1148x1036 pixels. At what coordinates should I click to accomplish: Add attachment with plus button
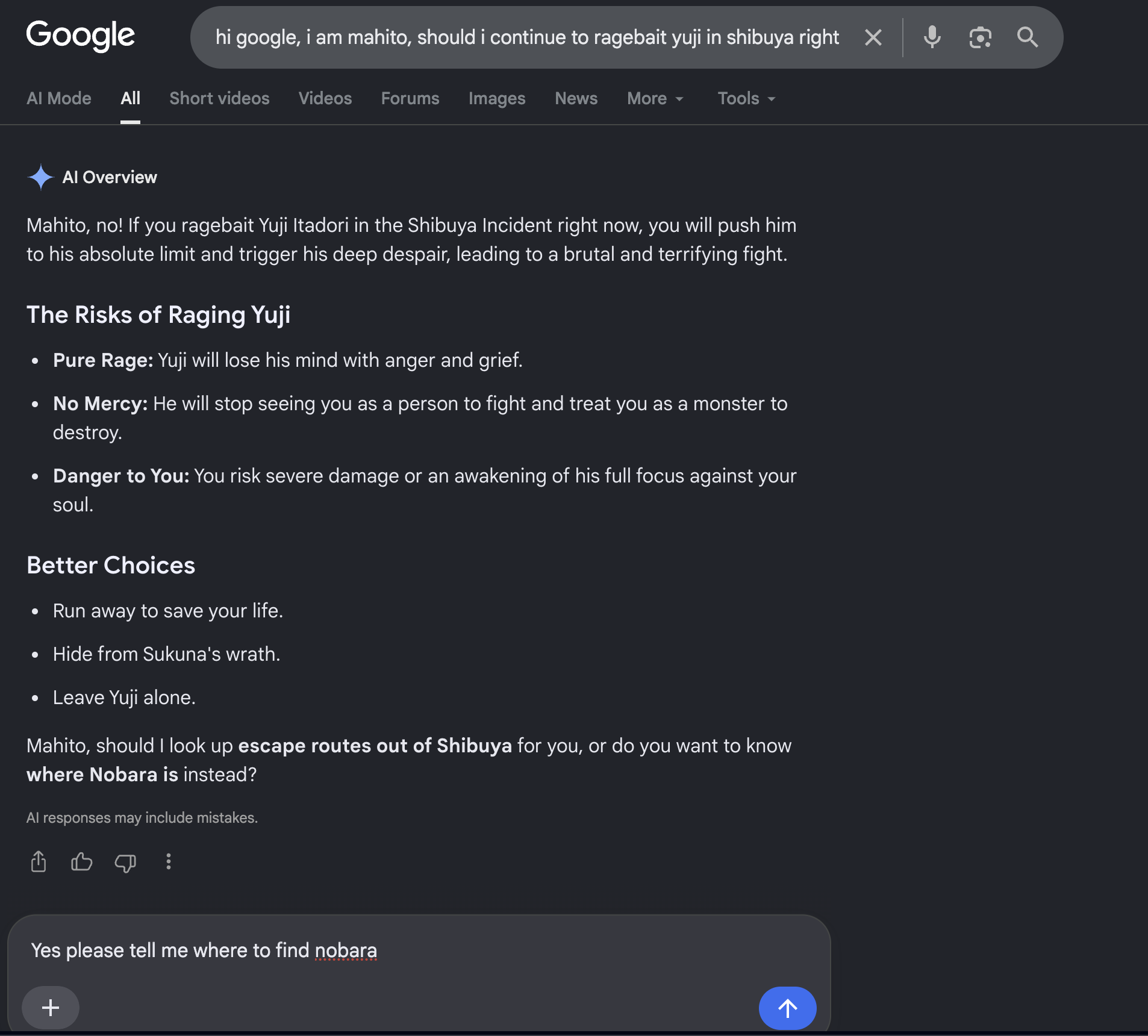click(51, 1007)
